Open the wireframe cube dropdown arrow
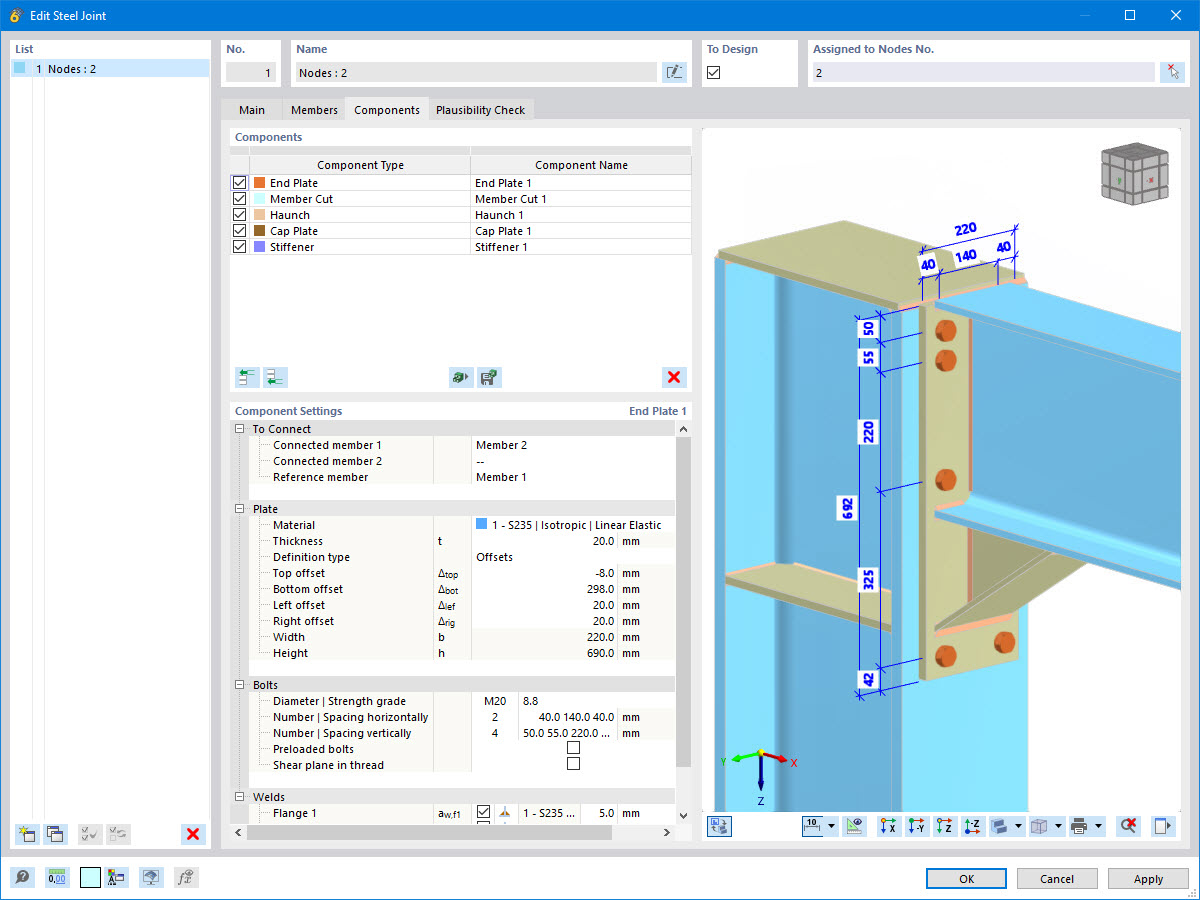Screen dimensions: 1200x900 point(1058,826)
